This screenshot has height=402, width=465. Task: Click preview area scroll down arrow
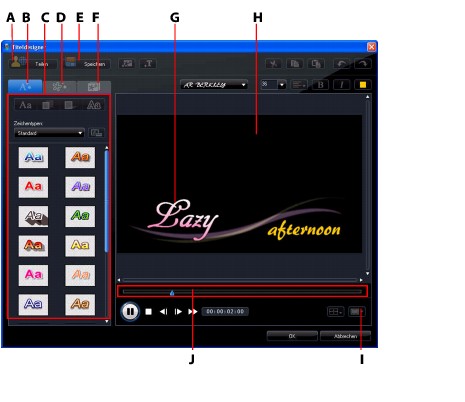click(x=367, y=273)
